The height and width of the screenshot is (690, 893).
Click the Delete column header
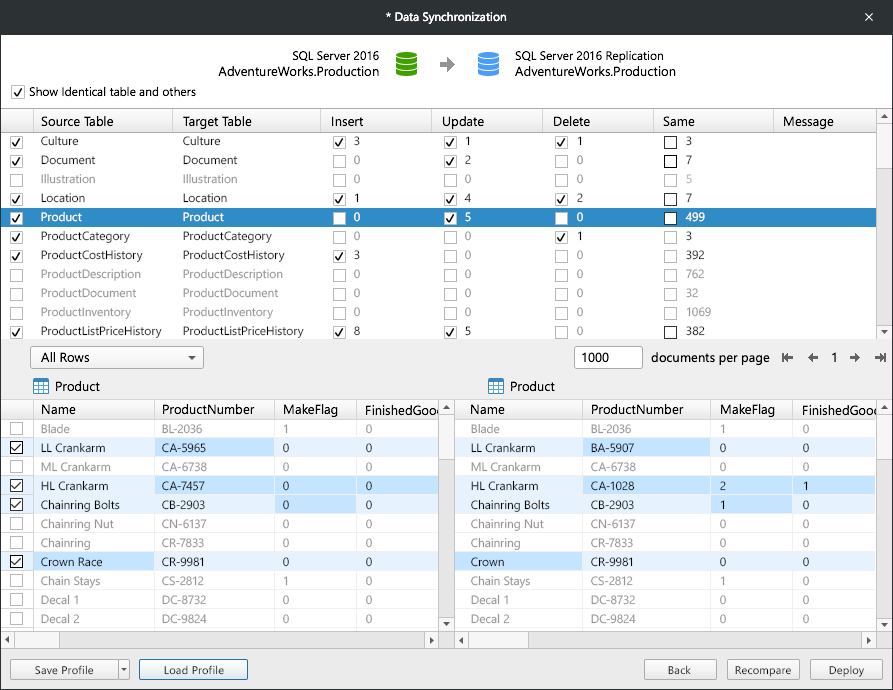point(597,121)
